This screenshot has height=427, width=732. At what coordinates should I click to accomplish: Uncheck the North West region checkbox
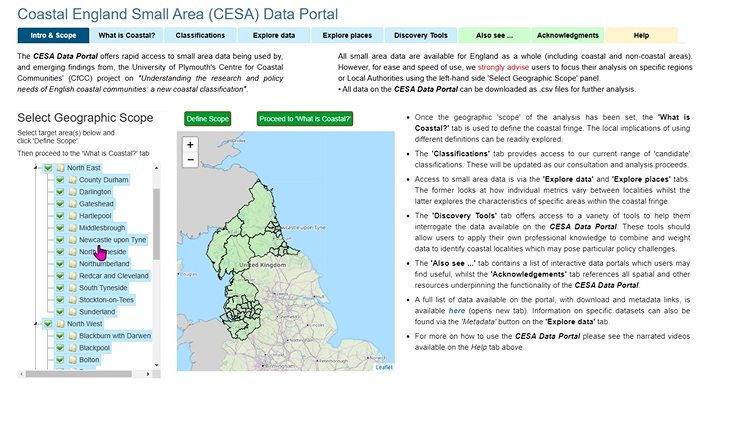48,324
